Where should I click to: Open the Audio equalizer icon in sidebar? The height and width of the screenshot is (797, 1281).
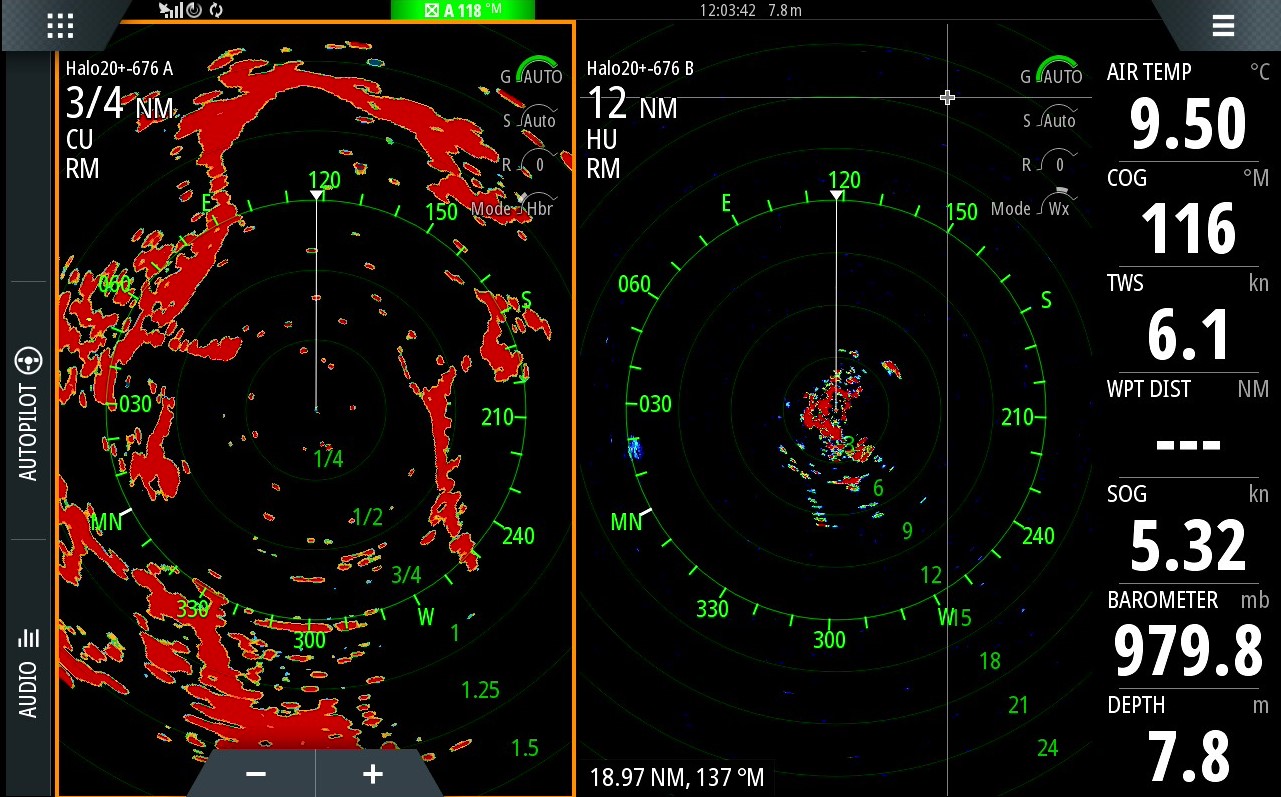(29, 638)
